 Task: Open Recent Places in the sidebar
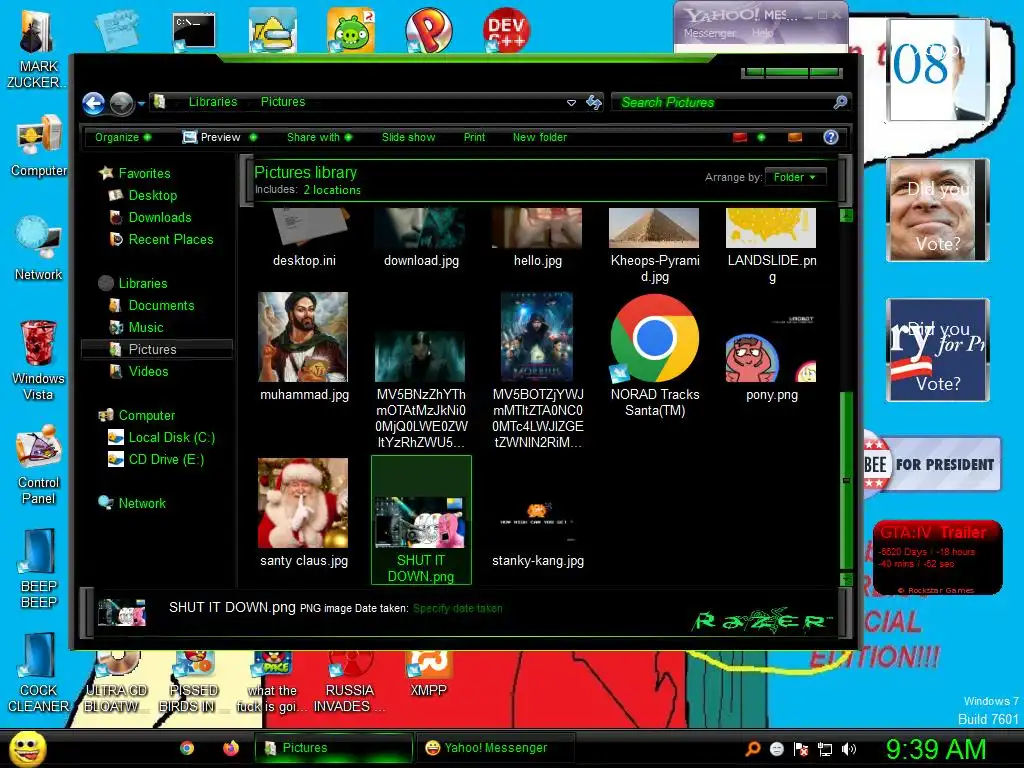point(171,240)
